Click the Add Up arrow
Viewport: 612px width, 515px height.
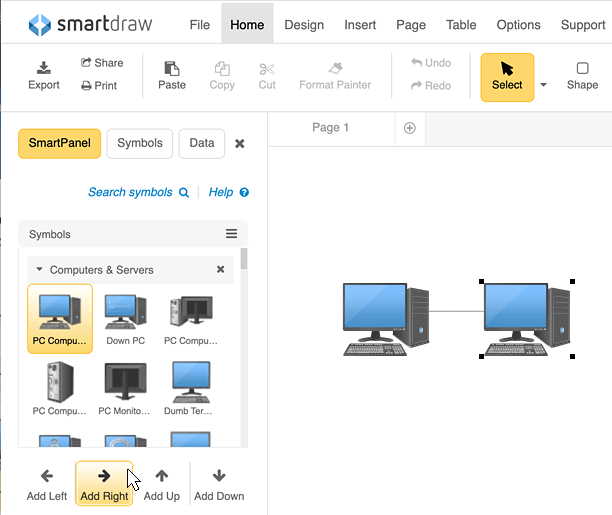[161, 476]
